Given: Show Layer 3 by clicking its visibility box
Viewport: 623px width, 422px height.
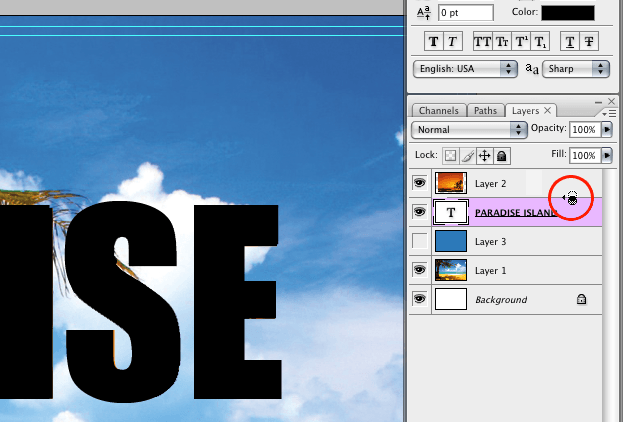Looking at the screenshot, I should (x=420, y=241).
